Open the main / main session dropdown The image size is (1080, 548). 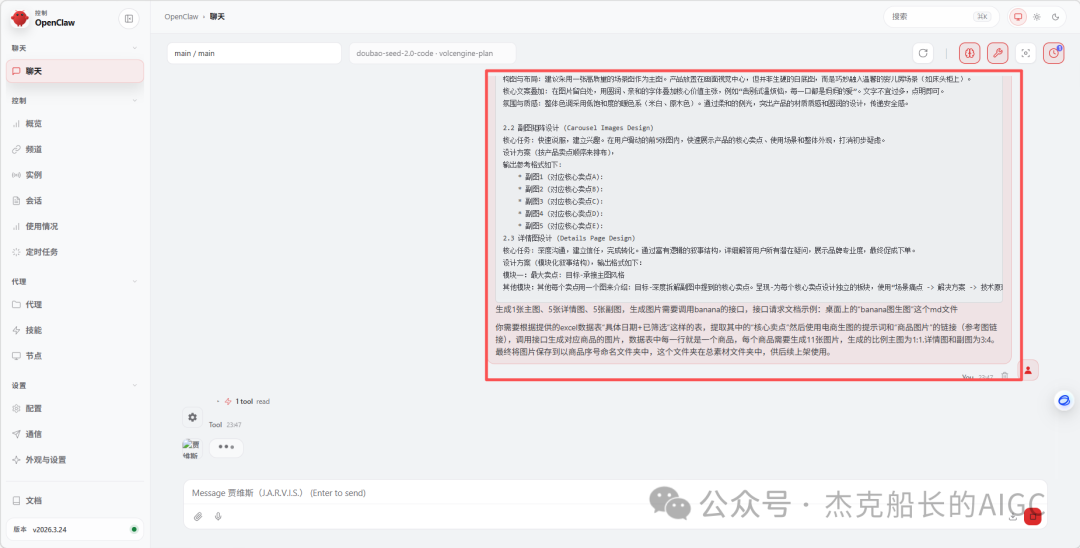(254, 53)
